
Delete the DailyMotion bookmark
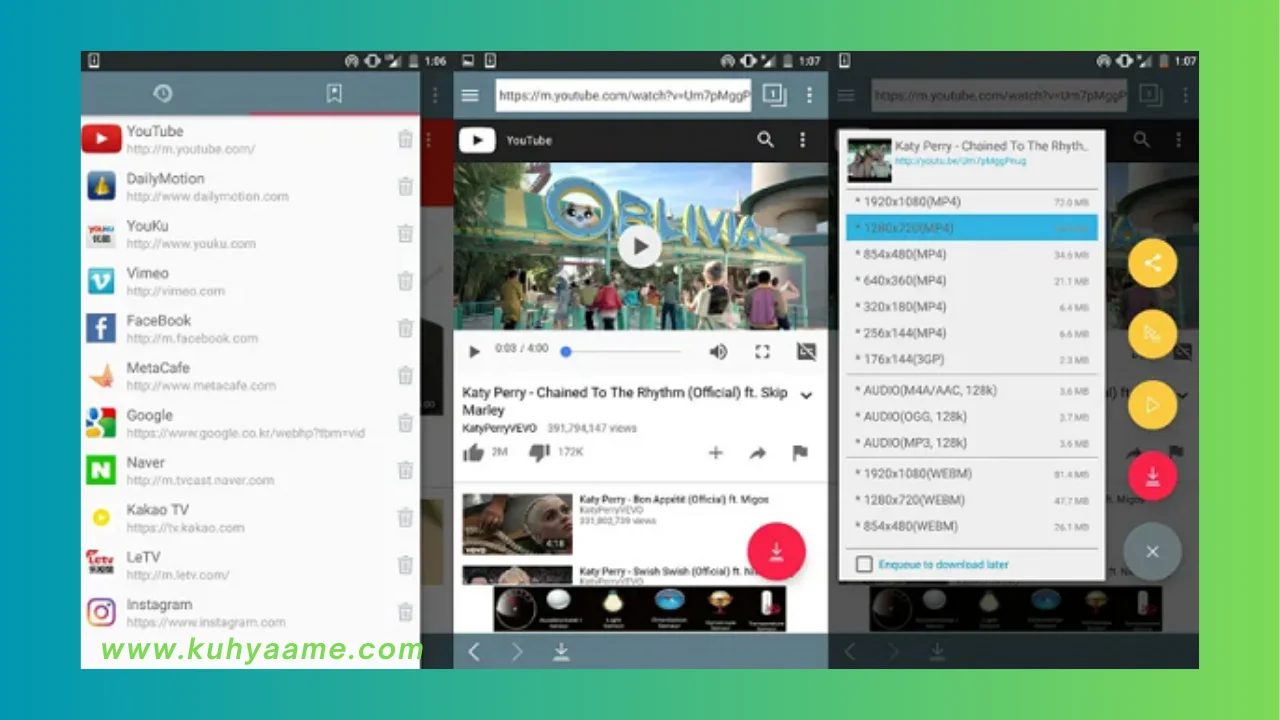click(405, 186)
